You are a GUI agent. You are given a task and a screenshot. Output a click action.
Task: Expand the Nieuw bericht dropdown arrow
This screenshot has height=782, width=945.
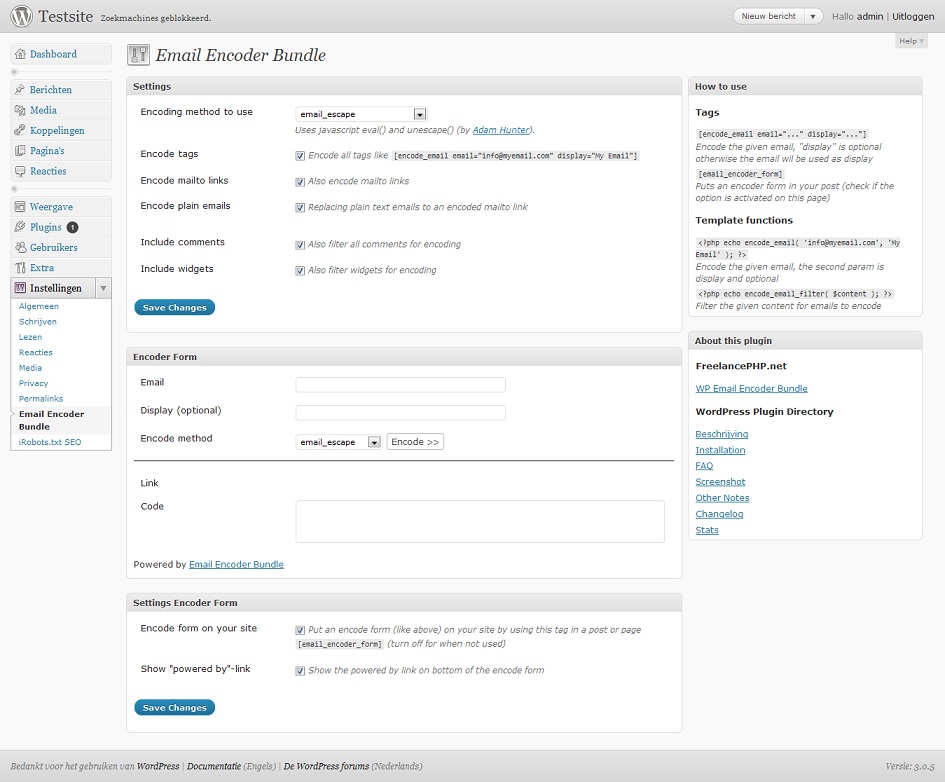coord(812,16)
